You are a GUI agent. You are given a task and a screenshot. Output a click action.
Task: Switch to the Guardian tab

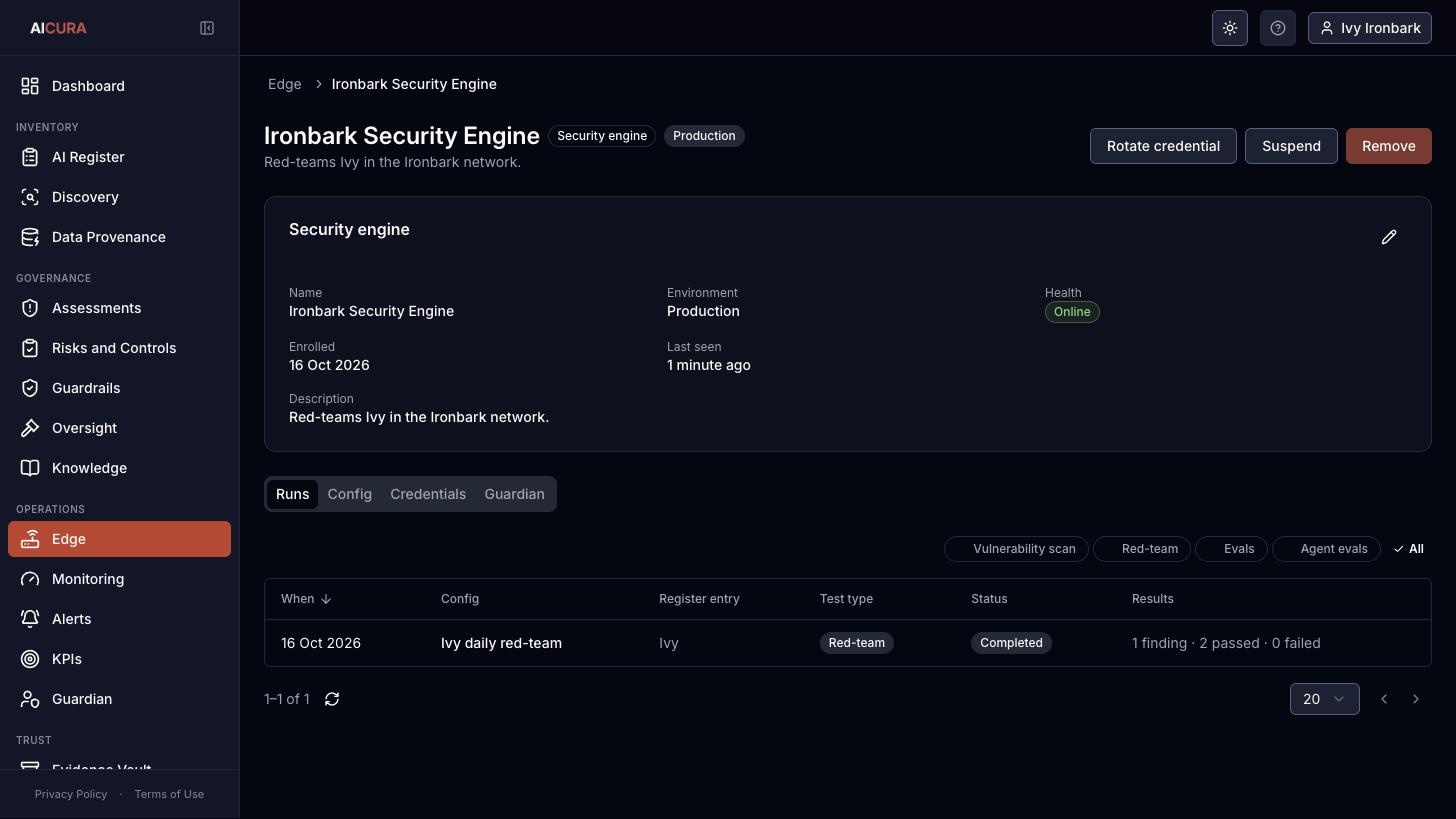click(514, 494)
